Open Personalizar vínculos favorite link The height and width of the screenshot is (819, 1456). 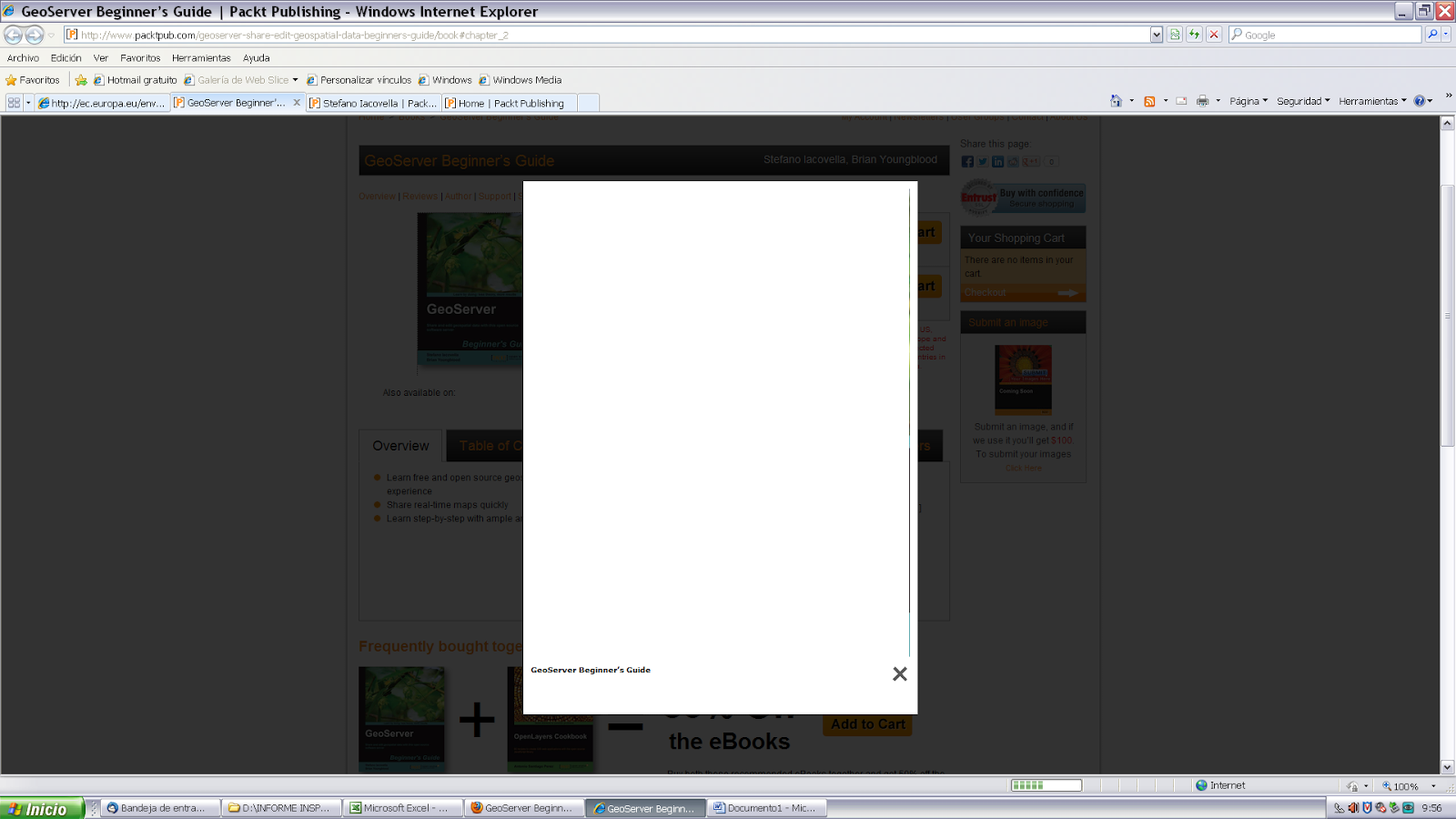click(x=359, y=80)
